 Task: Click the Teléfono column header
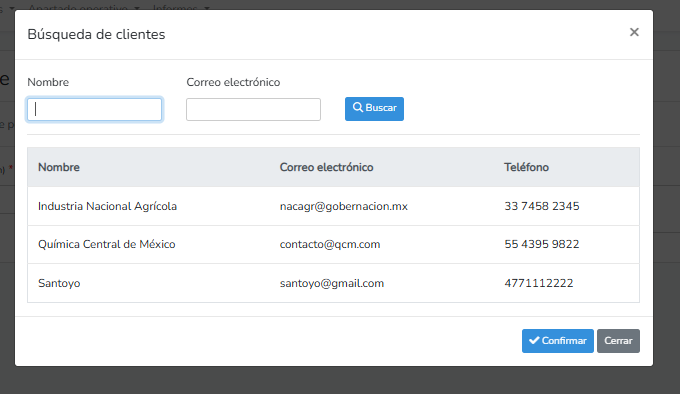(x=526, y=167)
